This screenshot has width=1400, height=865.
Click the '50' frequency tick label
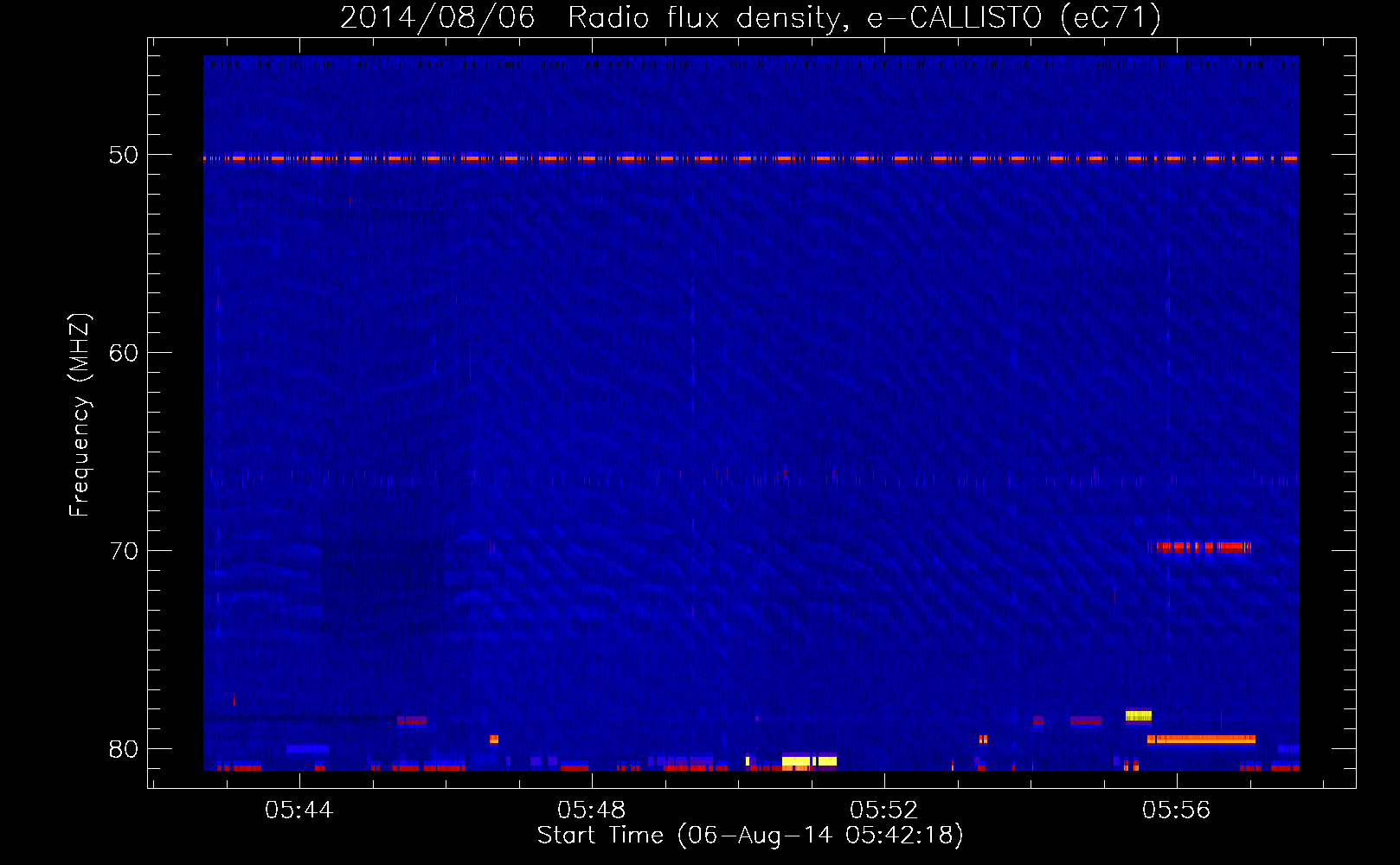point(123,156)
